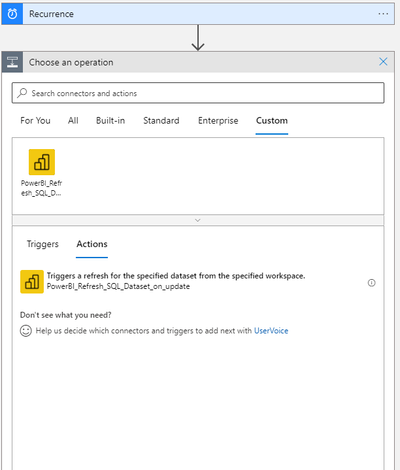Click the PowerBI_Refr esh_SQL_D... connector label

point(41,188)
